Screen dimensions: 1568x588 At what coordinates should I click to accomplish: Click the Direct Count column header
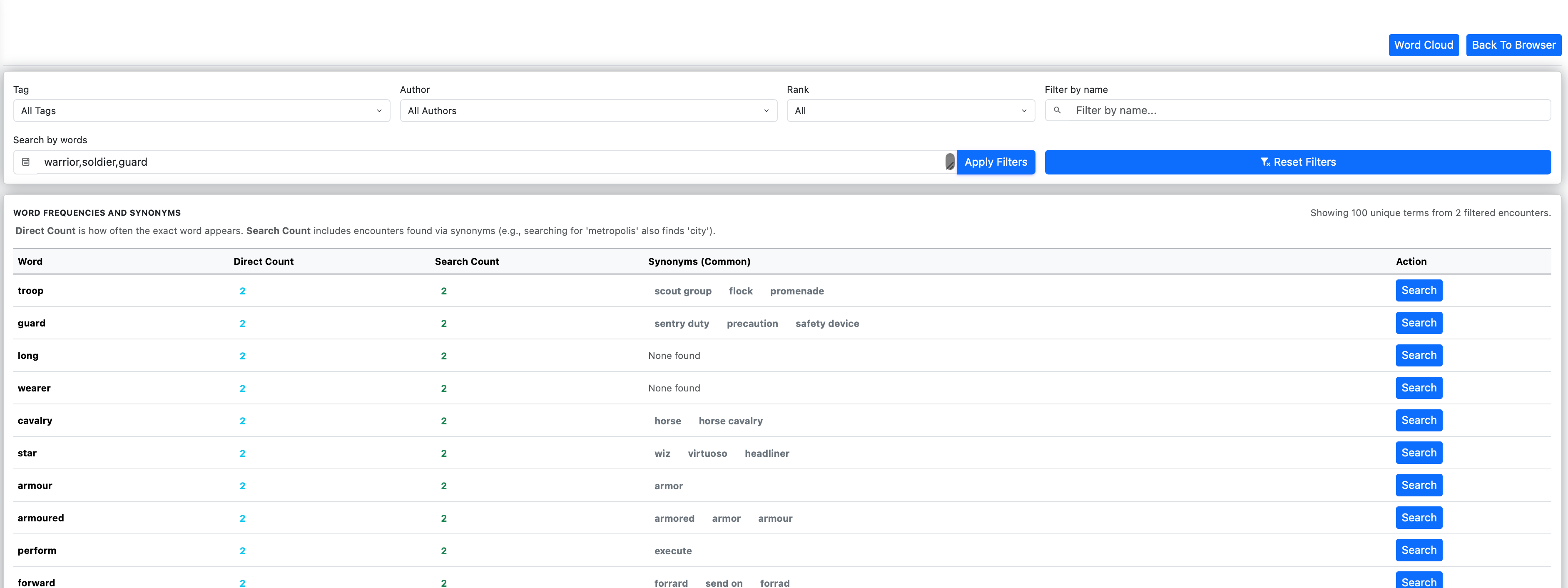point(263,262)
